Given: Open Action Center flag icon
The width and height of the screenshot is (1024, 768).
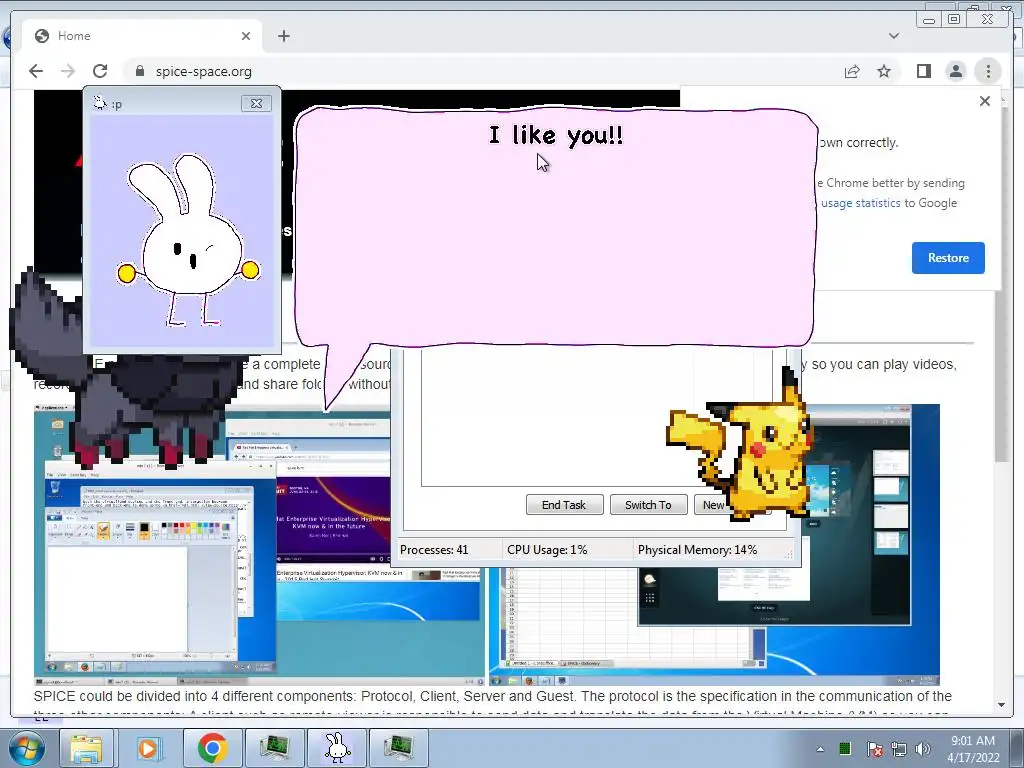Looking at the screenshot, I should click(874, 749).
